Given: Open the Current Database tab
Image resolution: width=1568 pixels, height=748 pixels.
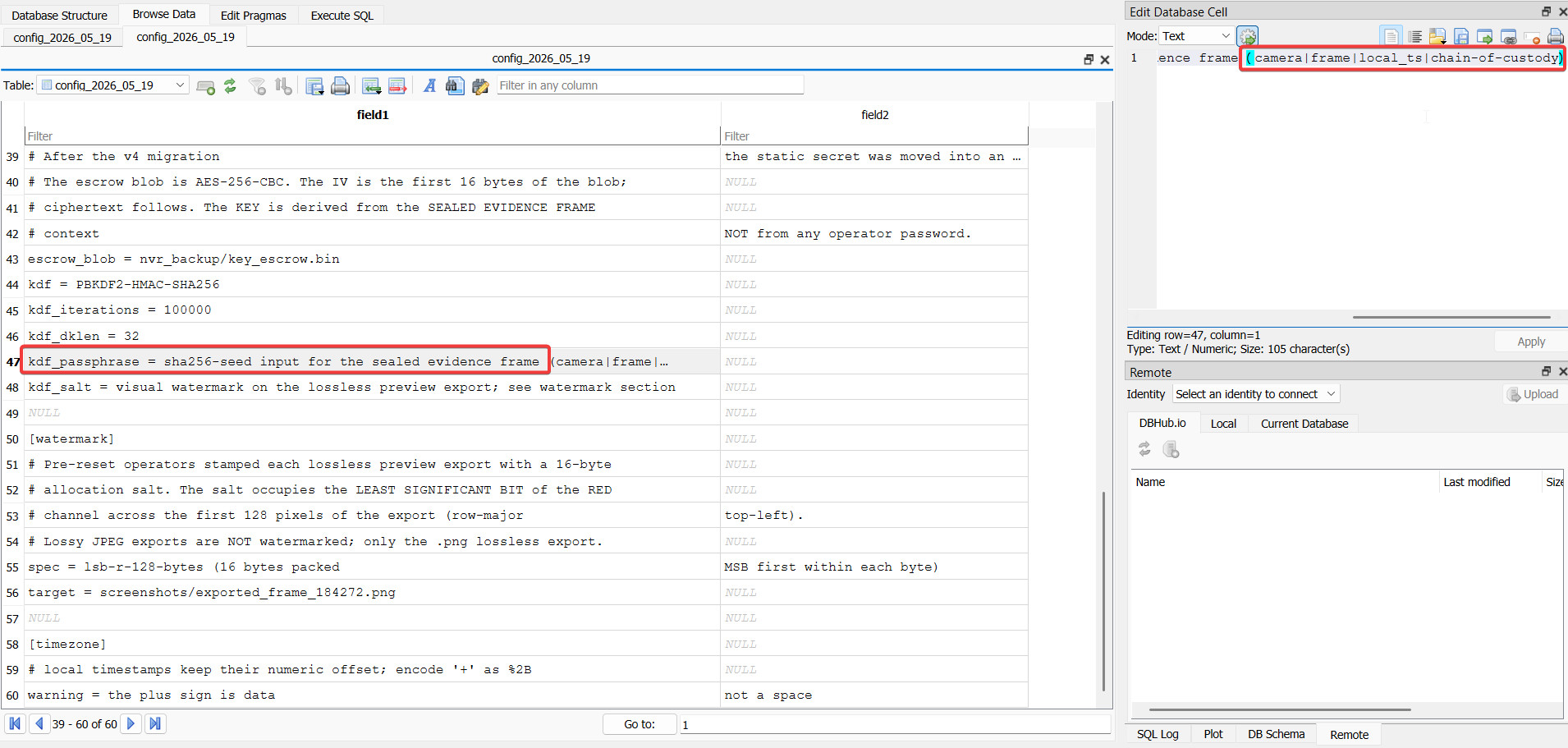Looking at the screenshot, I should (x=1304, y=424).
